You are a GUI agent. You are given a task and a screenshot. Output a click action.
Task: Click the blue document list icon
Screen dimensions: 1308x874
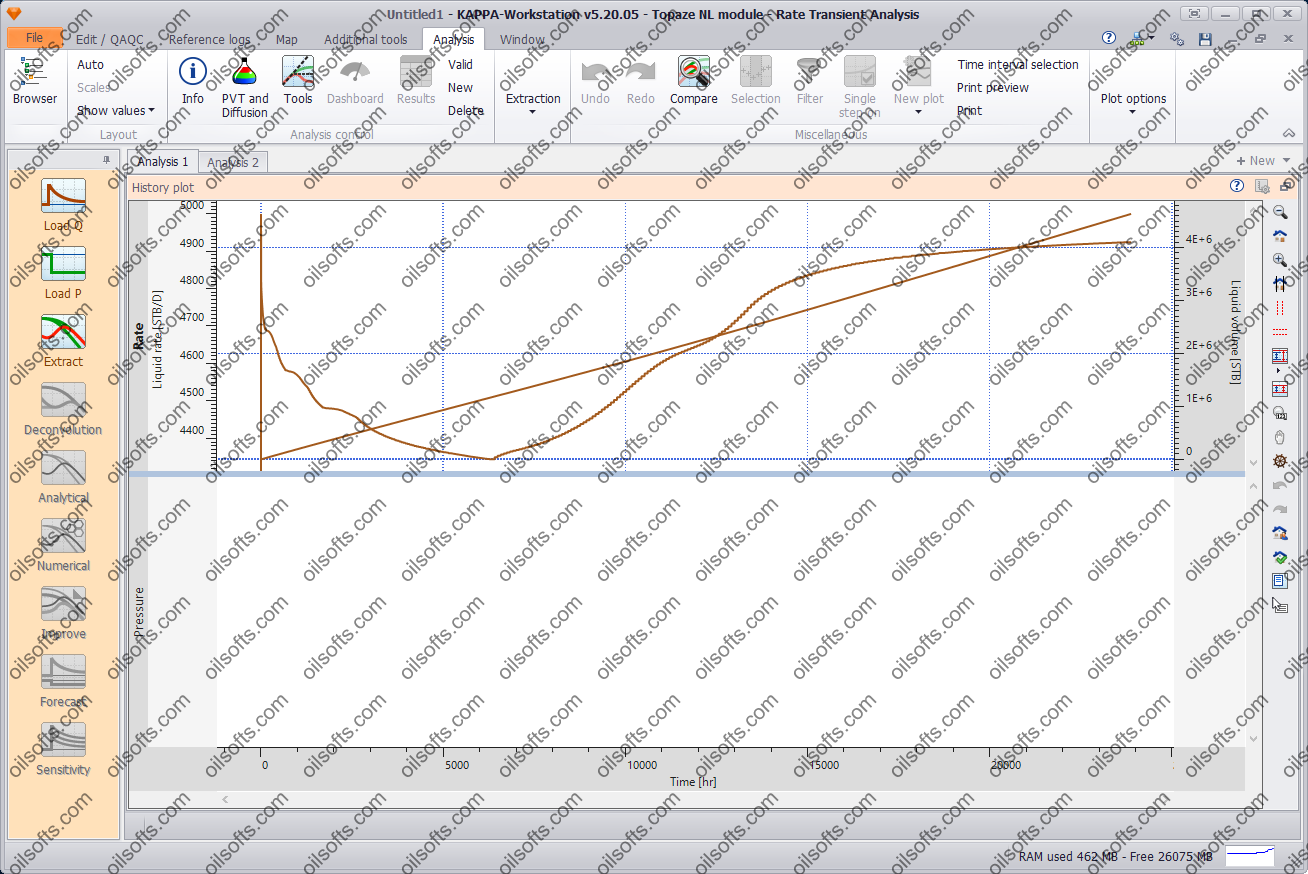[1280, 581]
